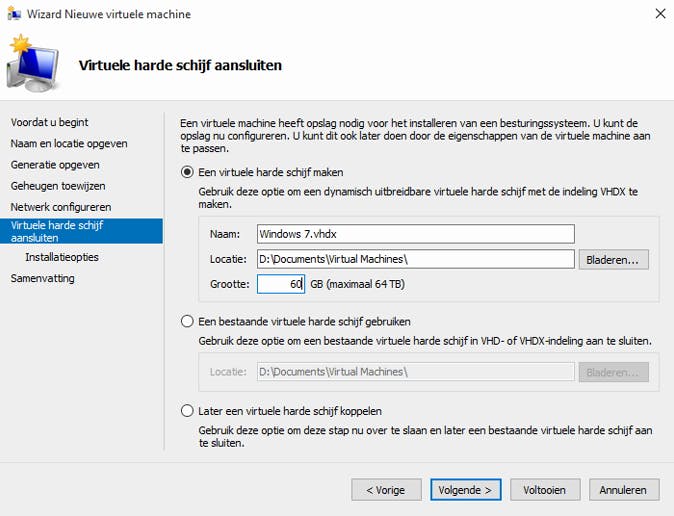Choose 'Later een virtuele harde schijf koppelen'
Screen dimensions: 674x516
(x=187, y=410)
